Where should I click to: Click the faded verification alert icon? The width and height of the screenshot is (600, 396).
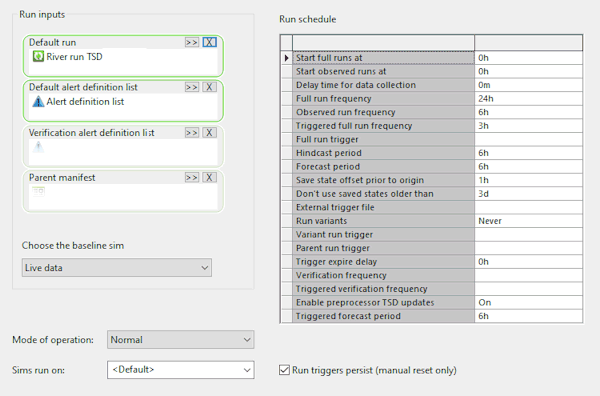[38, 147]
